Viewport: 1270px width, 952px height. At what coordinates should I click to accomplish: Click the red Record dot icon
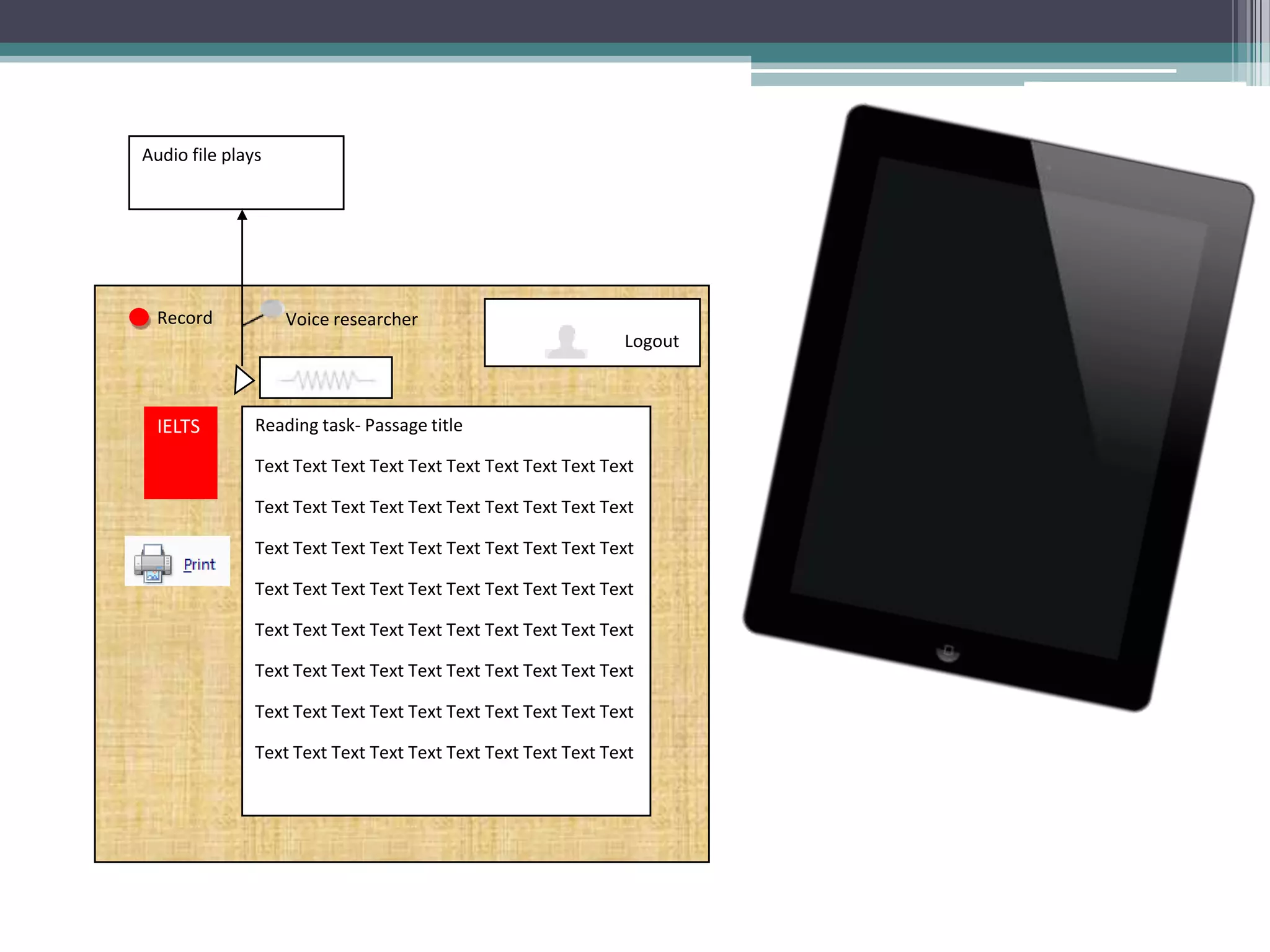tap(139, 317)
